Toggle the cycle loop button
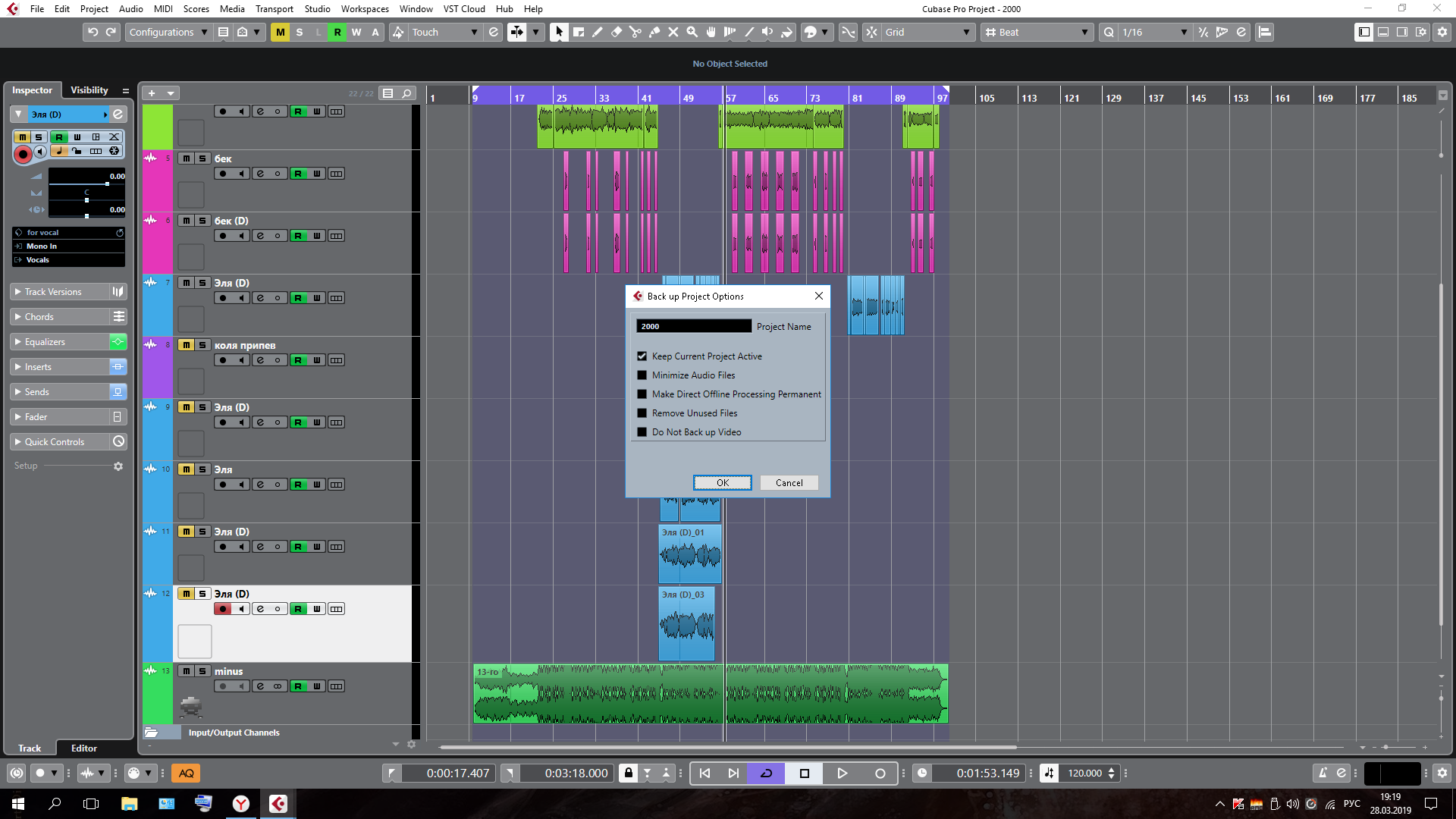This screenshot has width=1456, height=819. pyautogui.click(x=766, y=773)
